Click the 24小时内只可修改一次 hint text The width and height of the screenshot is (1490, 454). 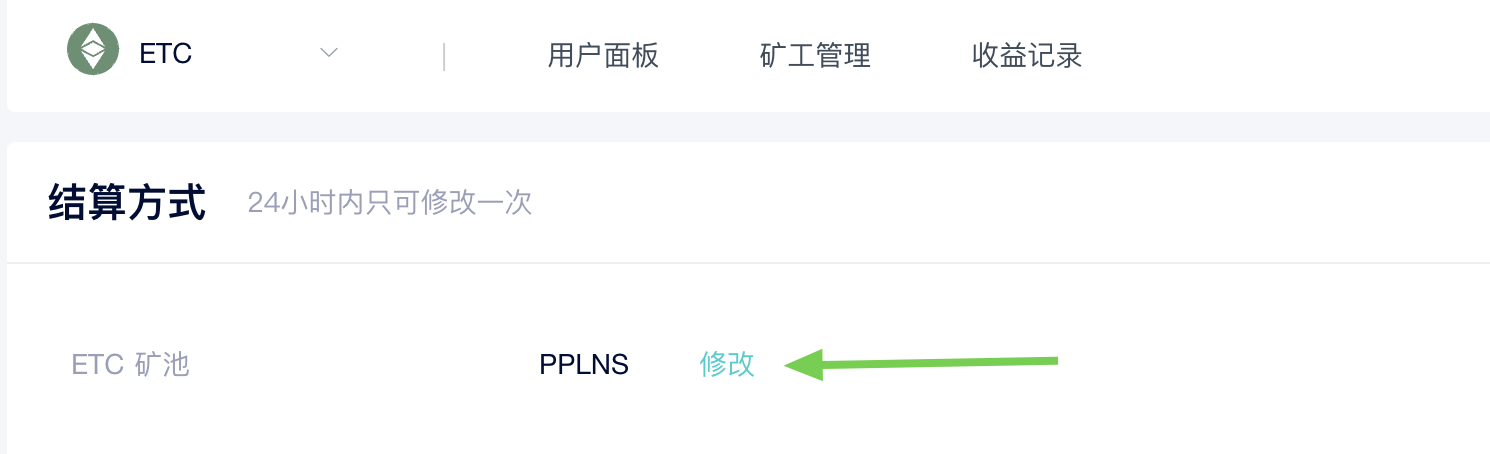[x=390, y=203]
